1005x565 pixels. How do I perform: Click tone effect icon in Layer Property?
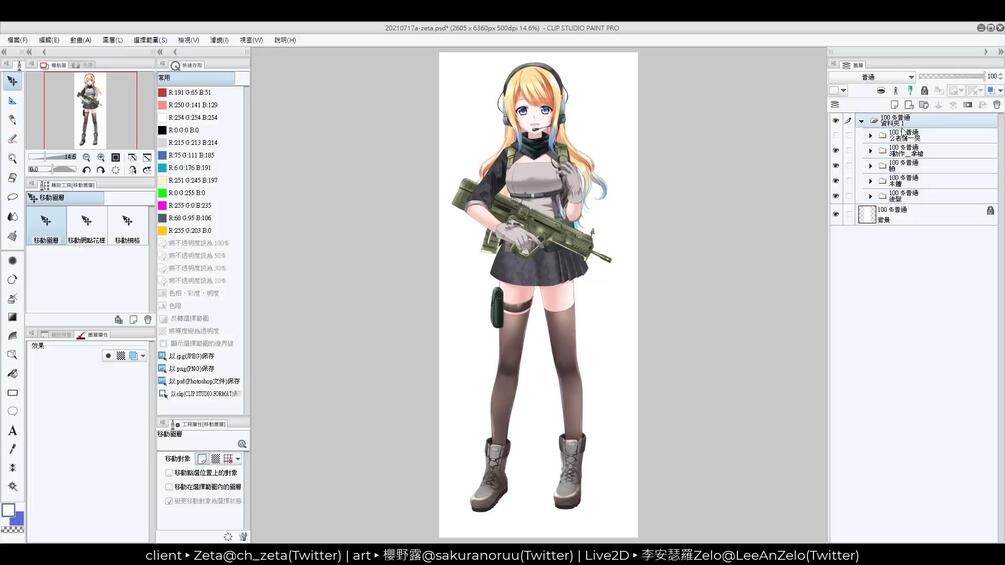(x=120, y=356)
